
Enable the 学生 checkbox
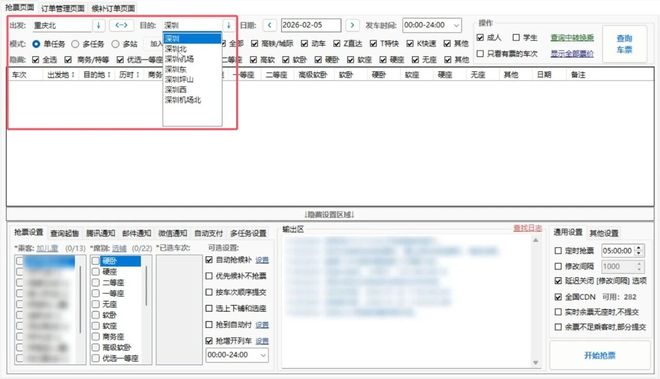[x=516, y=37]
